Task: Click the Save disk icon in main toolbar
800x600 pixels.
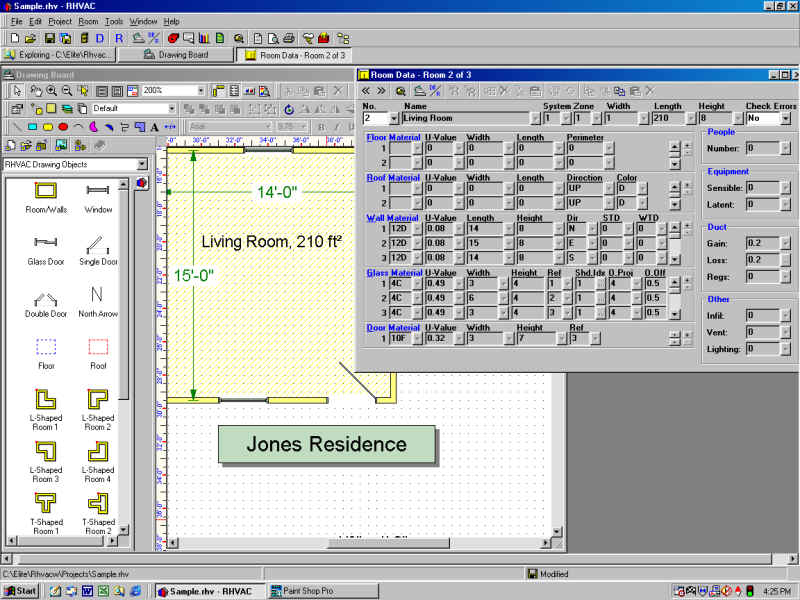Action: click(49, 37)
